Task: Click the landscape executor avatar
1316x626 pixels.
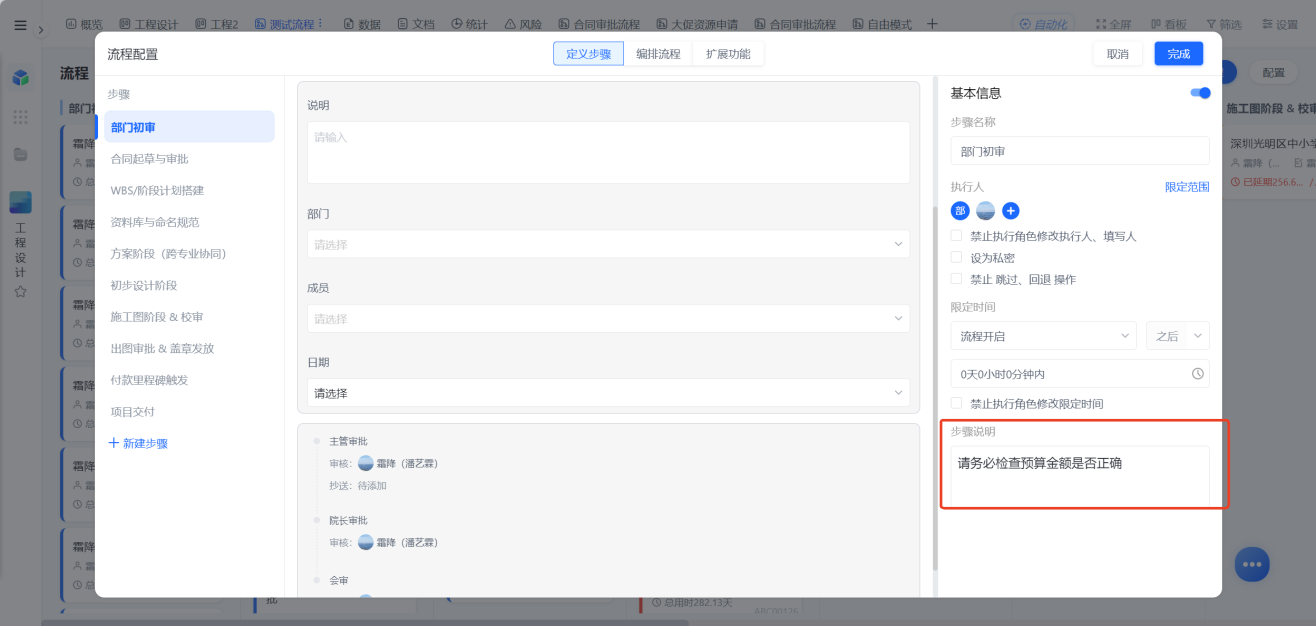Action: point(985,211)
